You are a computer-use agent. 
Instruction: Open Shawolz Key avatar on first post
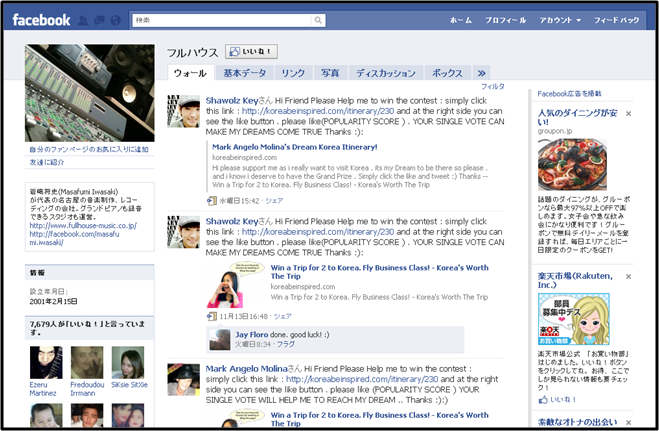[184, 111]
